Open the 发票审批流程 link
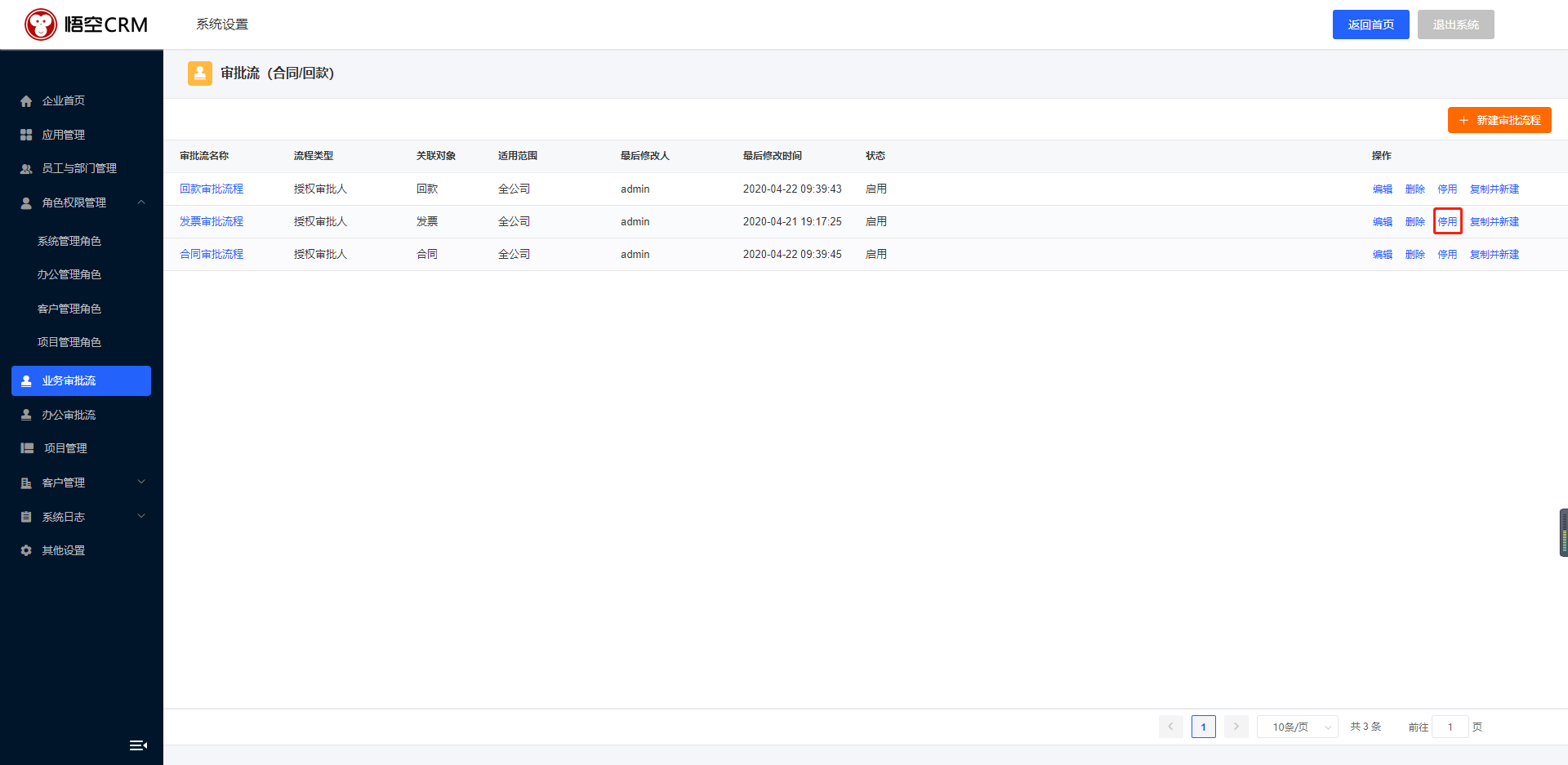This screenshot has height=765, width=1568. (x=212, y=221)
